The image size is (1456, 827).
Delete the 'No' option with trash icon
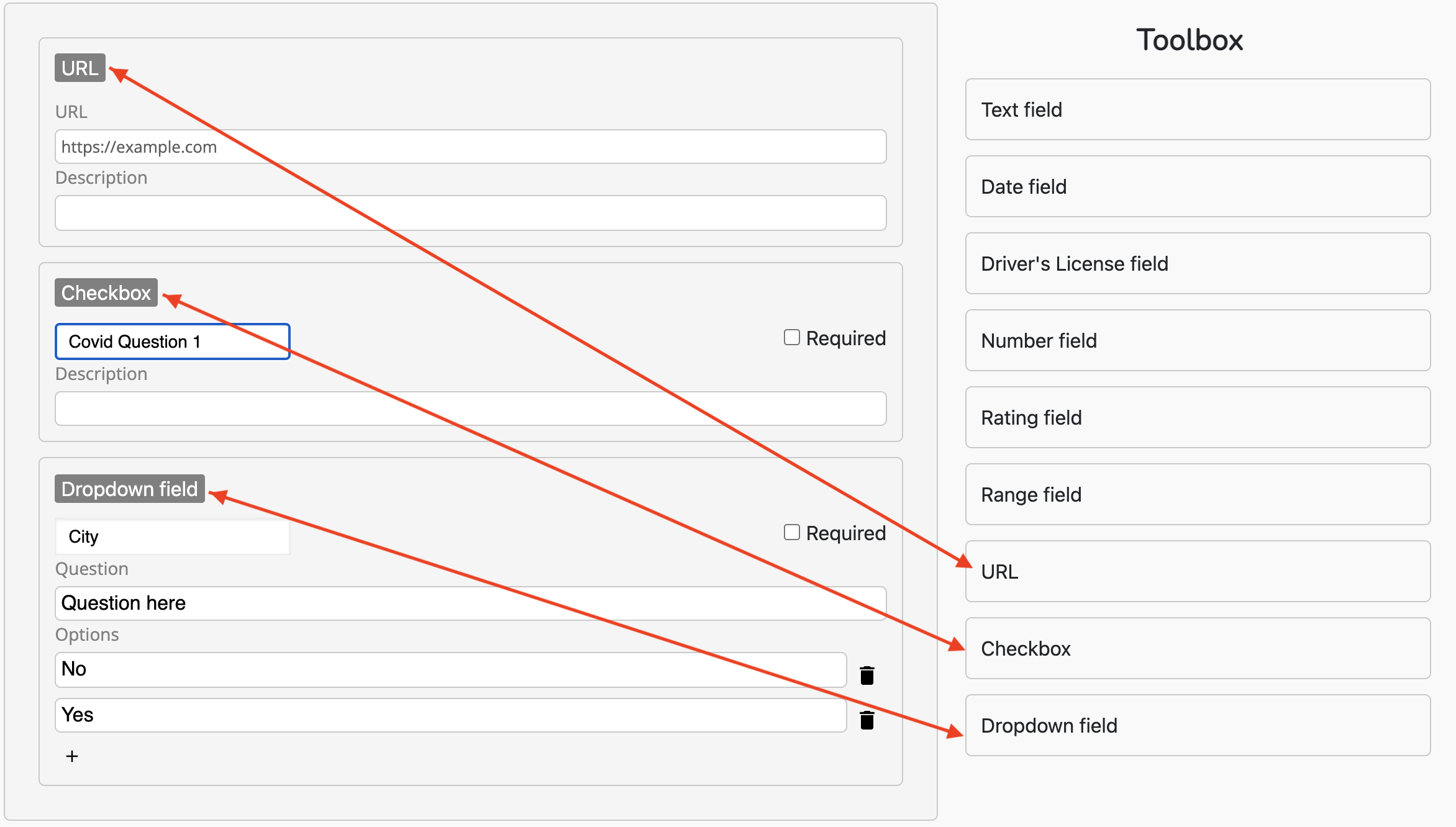click(867, 675)
